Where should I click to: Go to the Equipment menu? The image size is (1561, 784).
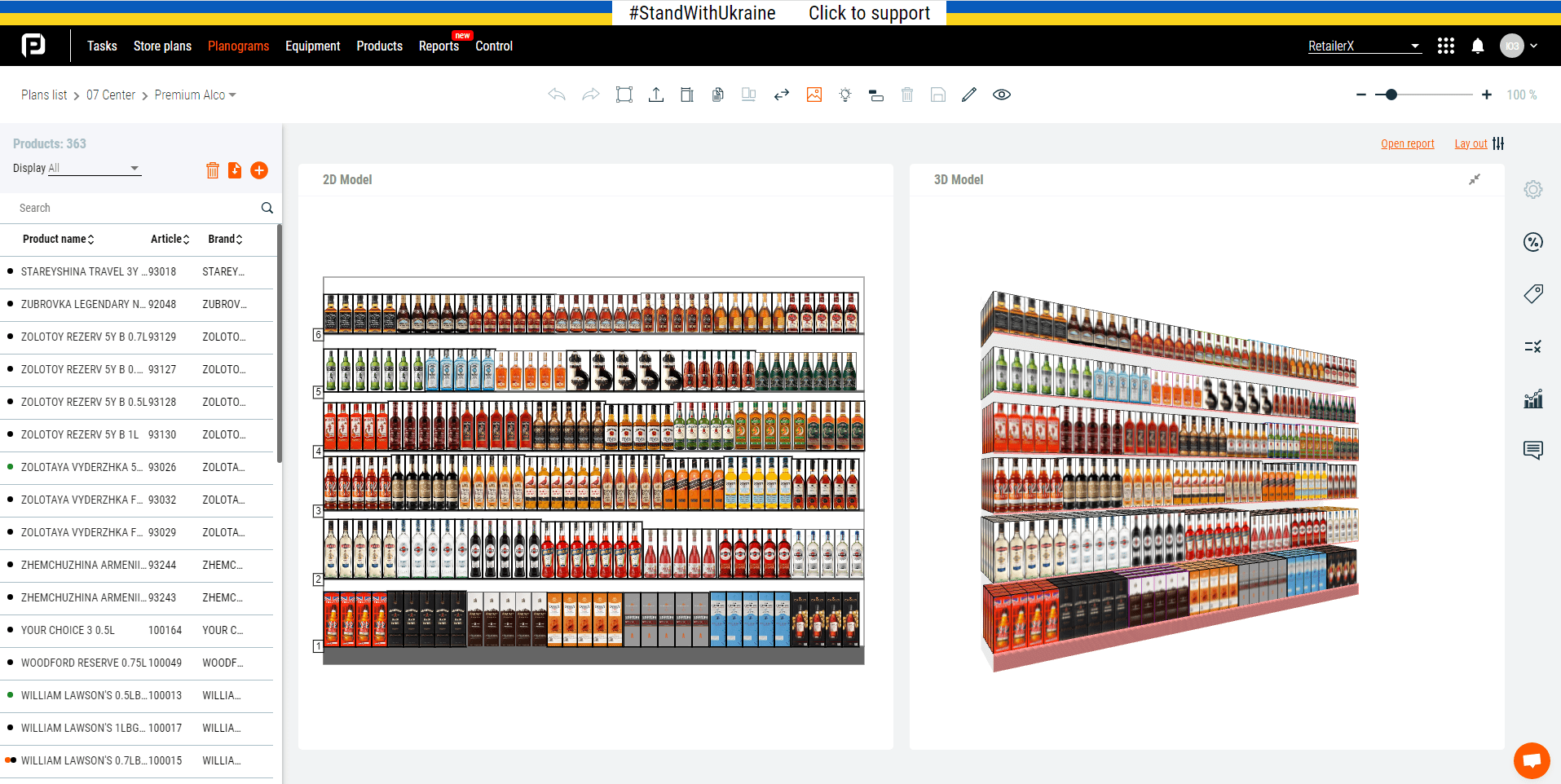pos(312,46)
